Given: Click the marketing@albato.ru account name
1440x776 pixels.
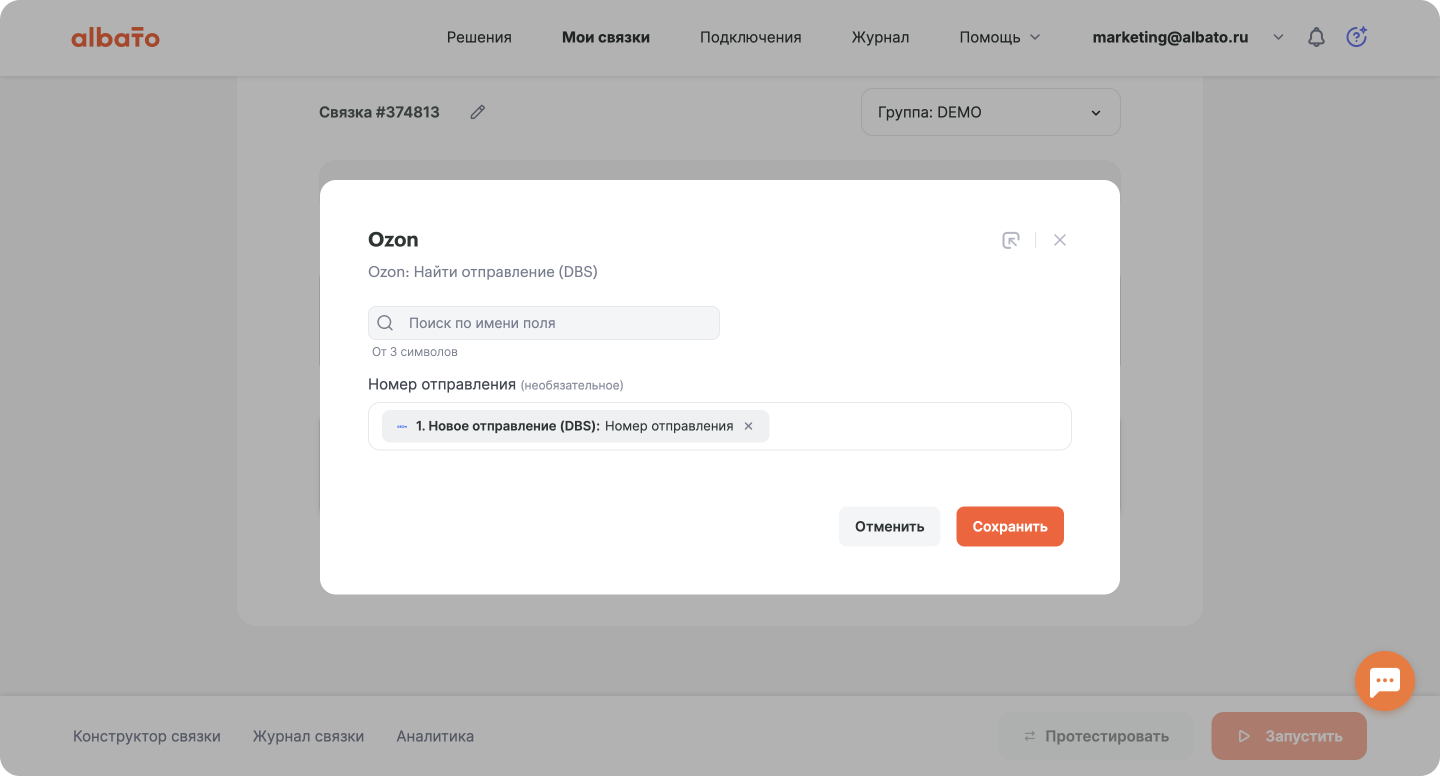Looking at the screenshot, I should coord(1171,37).
